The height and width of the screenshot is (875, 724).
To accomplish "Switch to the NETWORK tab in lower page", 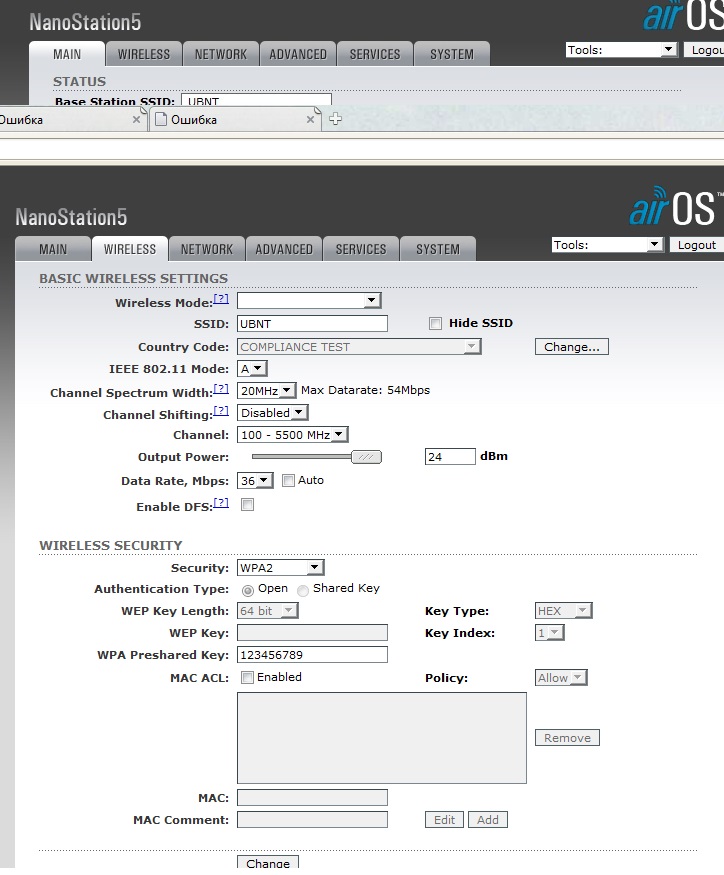I will pos(206,249).
